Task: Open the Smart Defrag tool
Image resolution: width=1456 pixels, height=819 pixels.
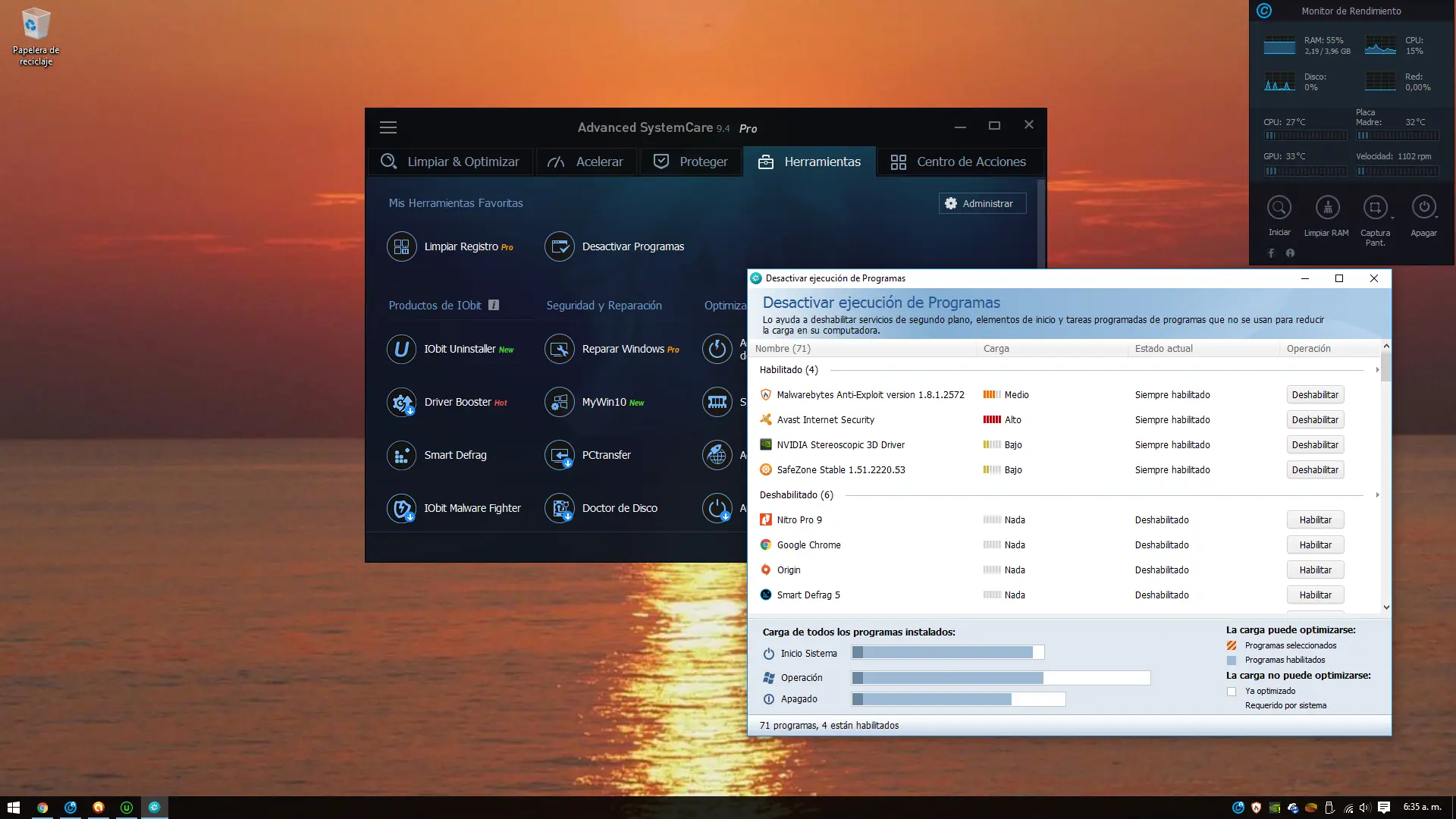Action: point(456,455)
